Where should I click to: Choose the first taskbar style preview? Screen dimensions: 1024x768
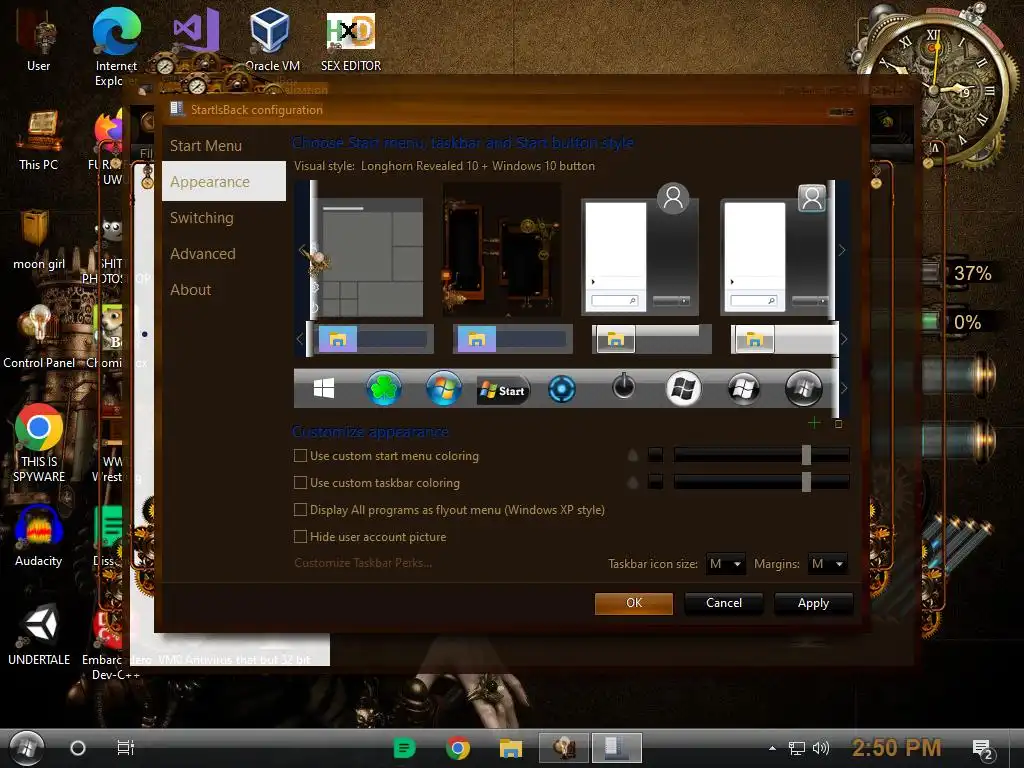point(374,339)
